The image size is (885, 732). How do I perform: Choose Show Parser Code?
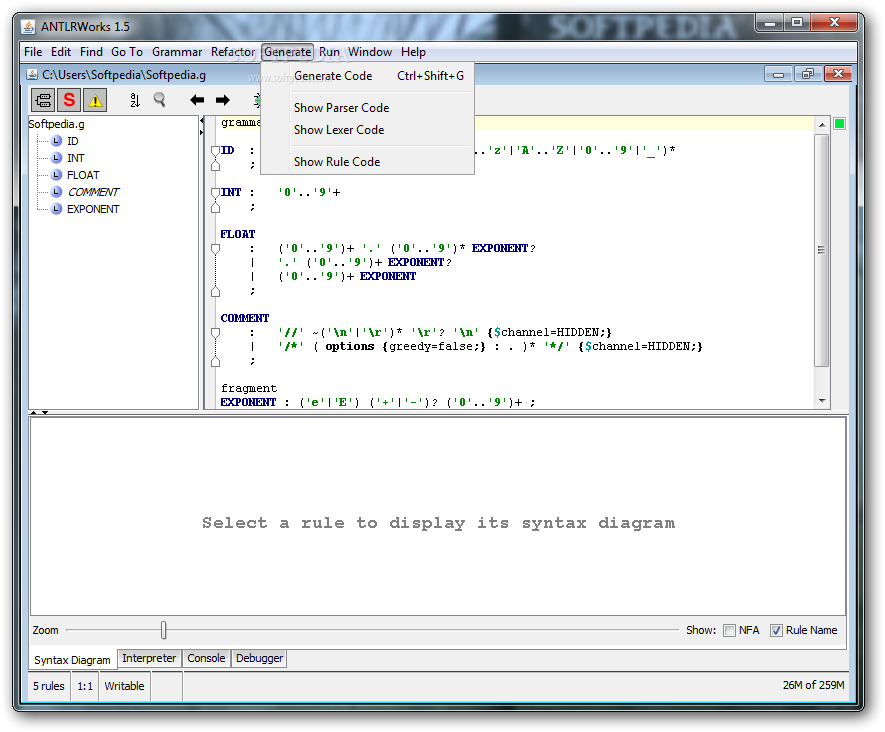click(x=367, y=108)
